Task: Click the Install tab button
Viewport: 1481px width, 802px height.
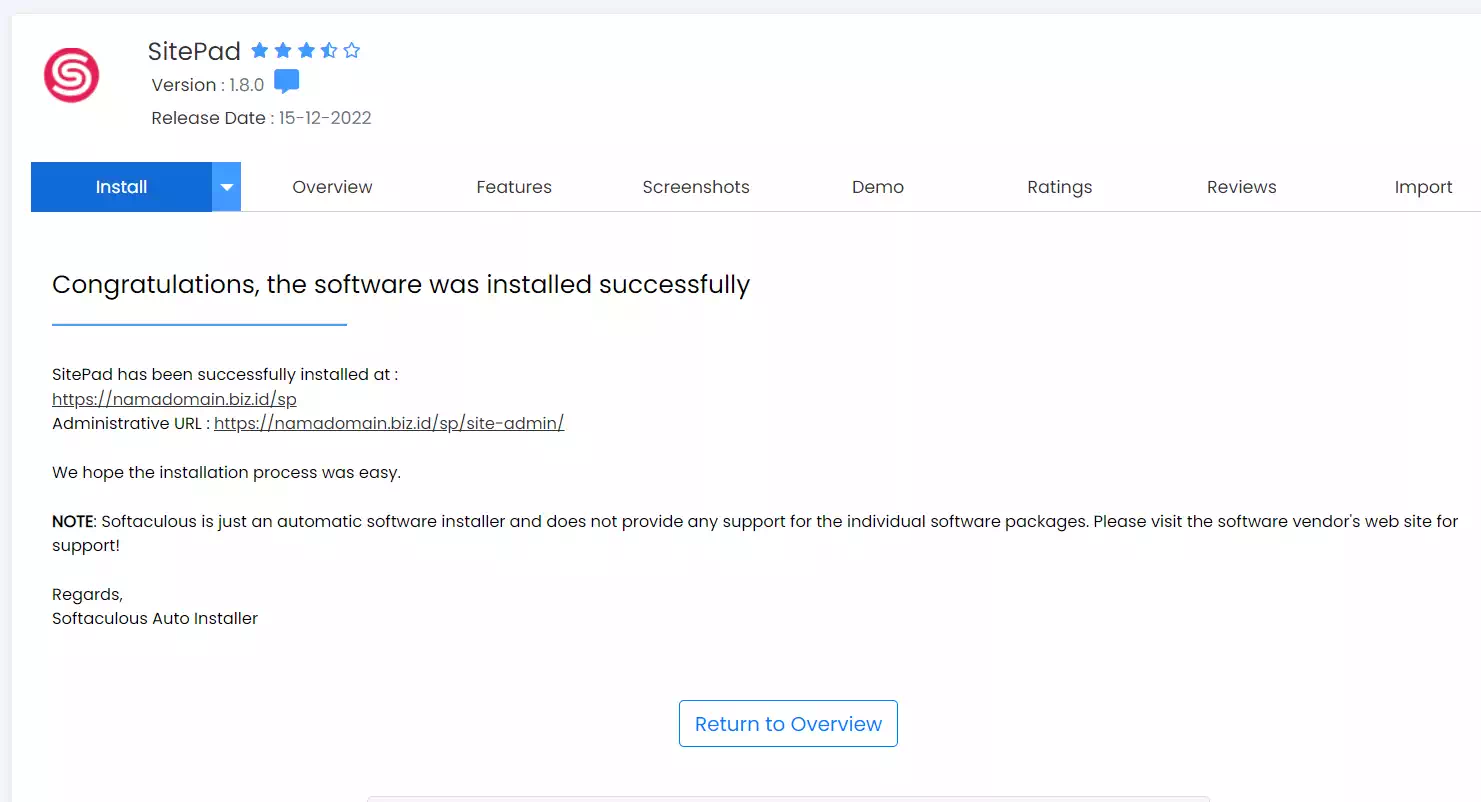Action: [x=121, y=187]
